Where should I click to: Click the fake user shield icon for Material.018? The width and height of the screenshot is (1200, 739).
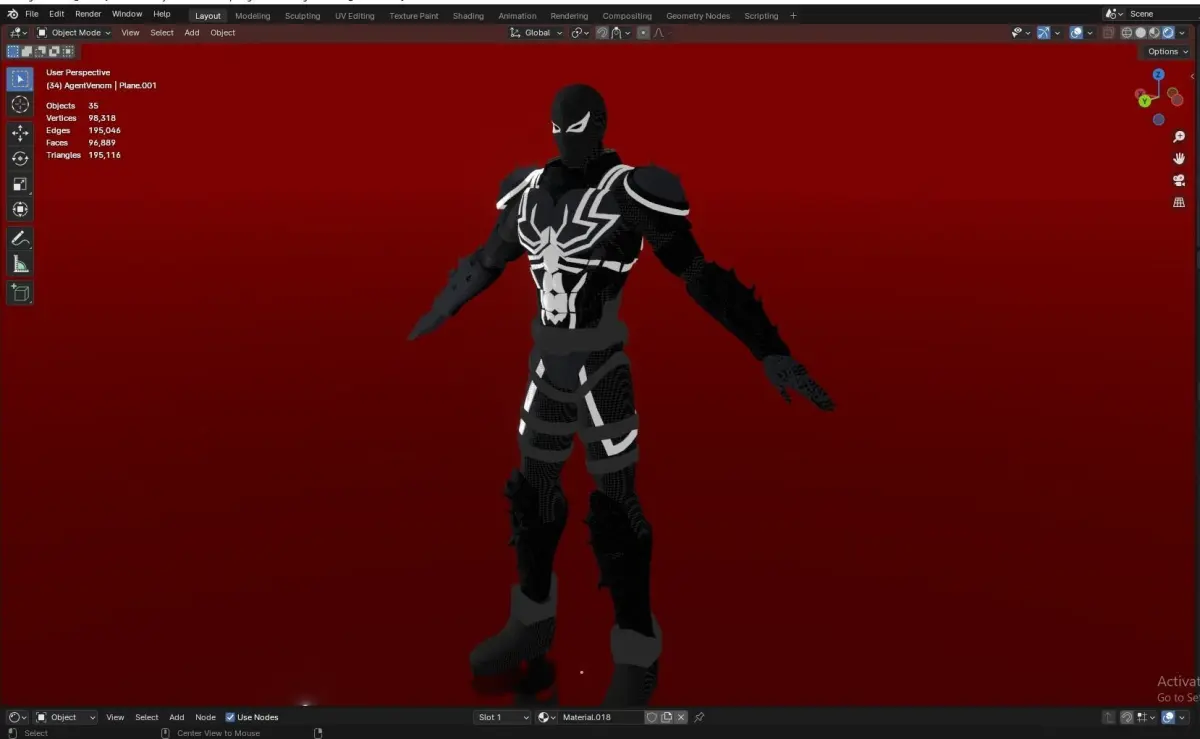pyautogui.click(x=652, y=717)
